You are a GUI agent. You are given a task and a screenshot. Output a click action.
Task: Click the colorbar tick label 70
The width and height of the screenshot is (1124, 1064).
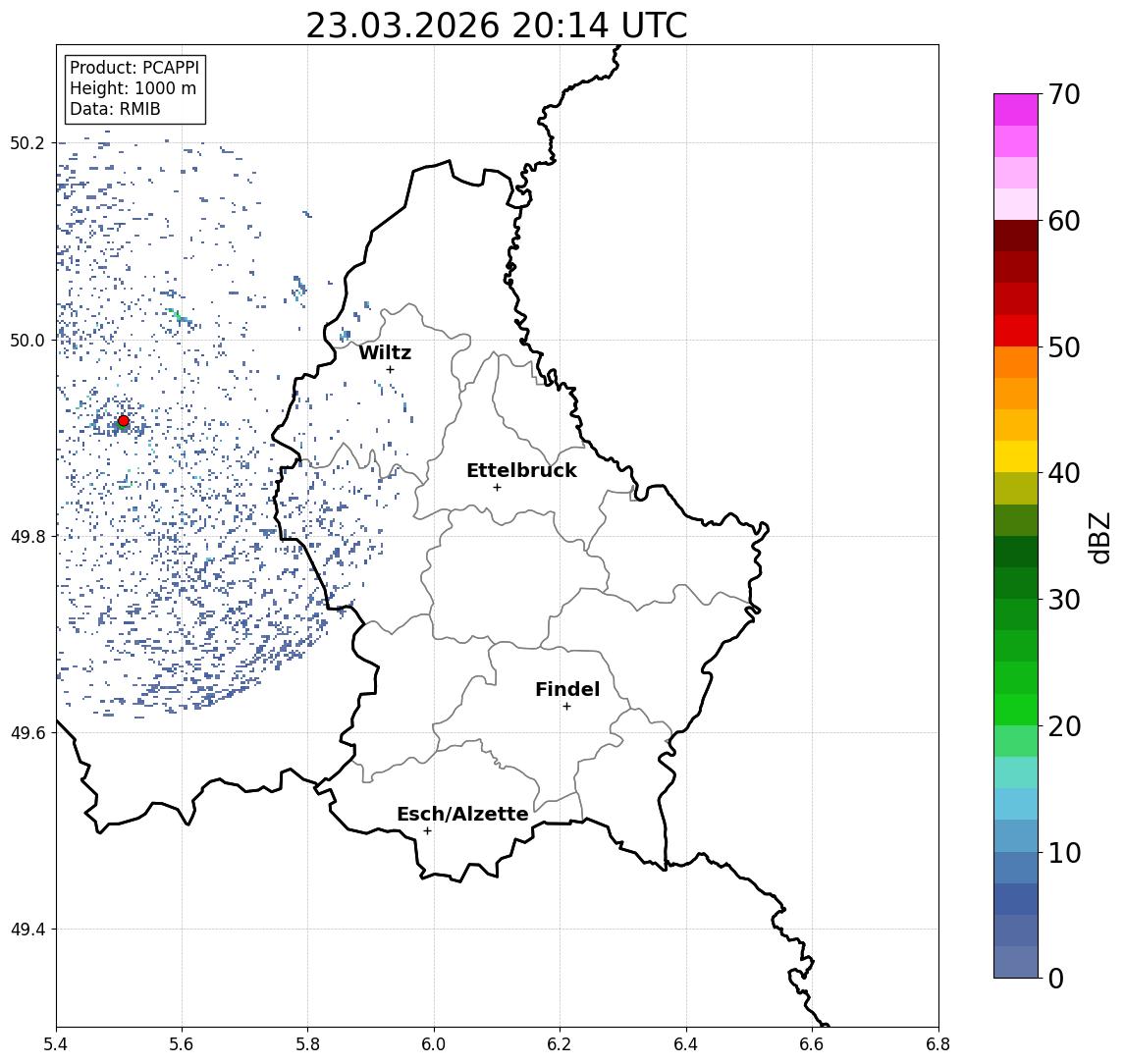(1064, 94)
